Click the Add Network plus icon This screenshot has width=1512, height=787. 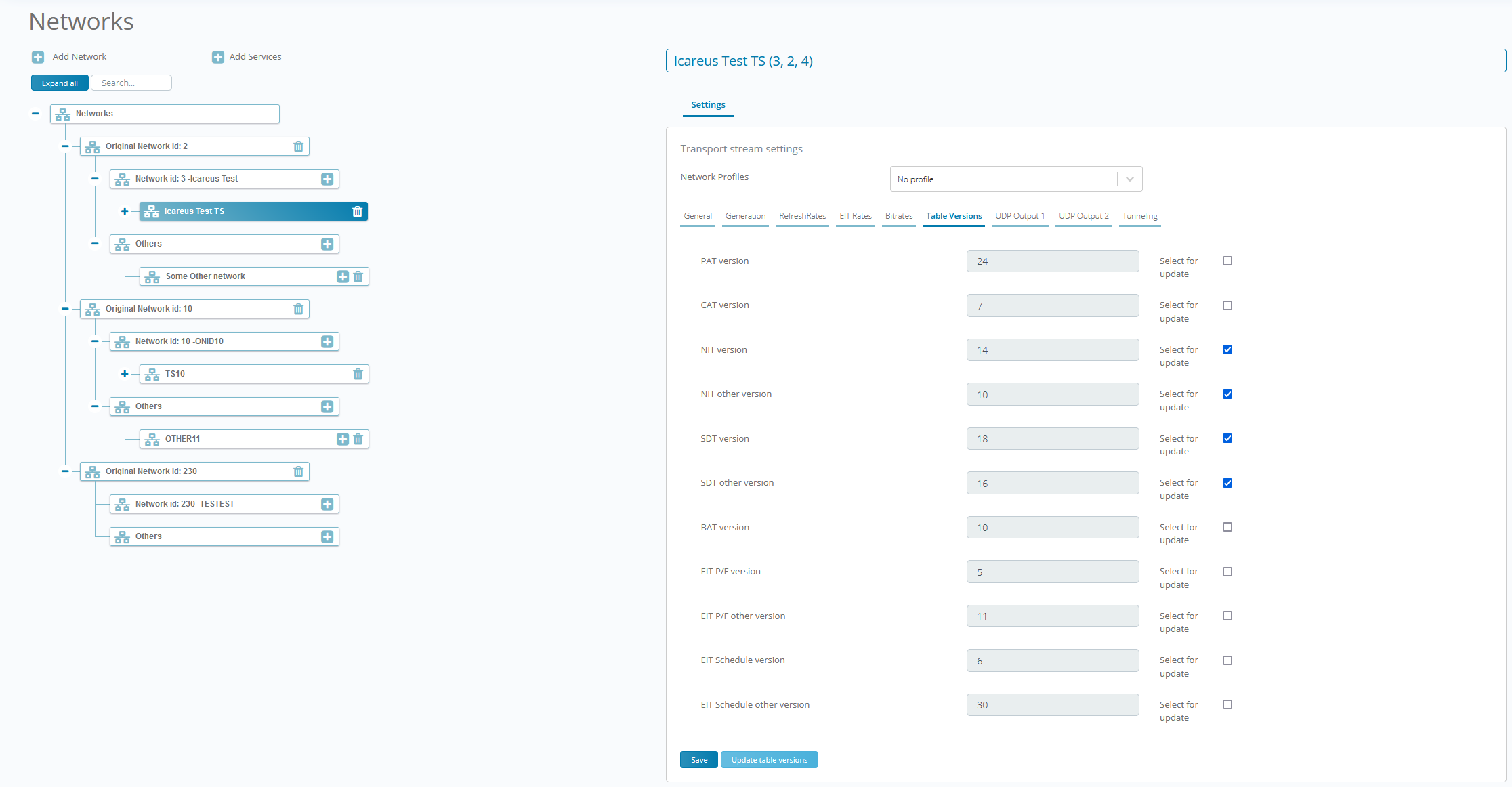click(x=38, y=57)
